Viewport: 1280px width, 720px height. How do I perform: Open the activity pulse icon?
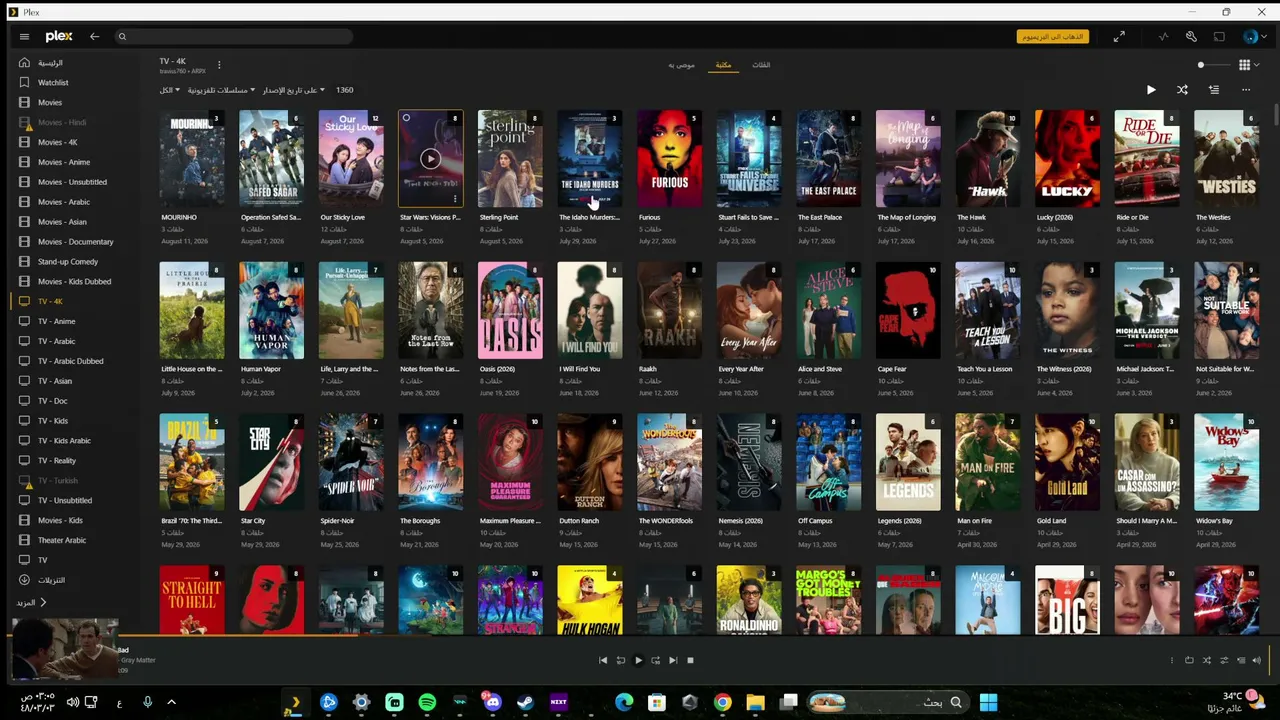click(1163, 37)
